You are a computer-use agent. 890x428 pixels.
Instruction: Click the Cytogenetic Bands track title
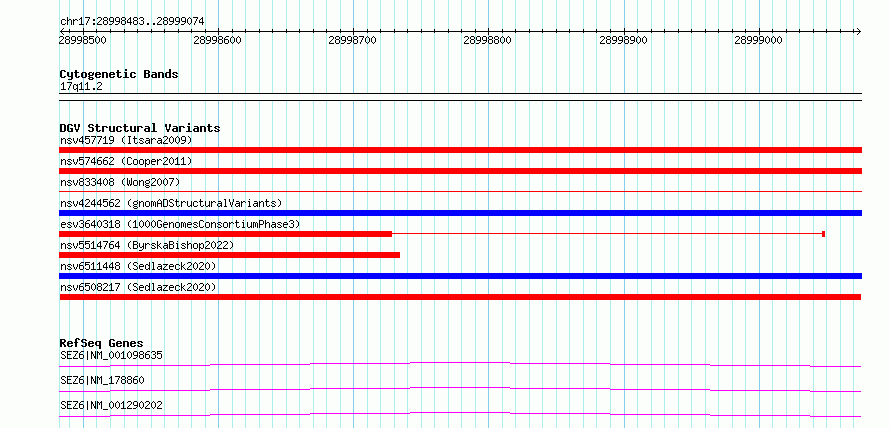(x=119, y=74)
